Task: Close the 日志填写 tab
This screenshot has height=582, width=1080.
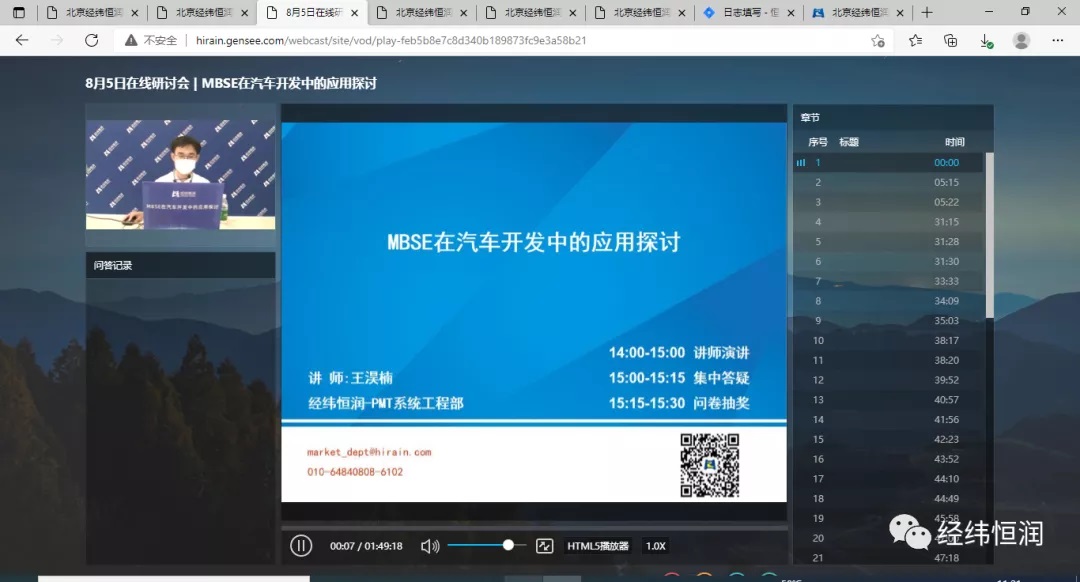Action: (x=791, y=12)
